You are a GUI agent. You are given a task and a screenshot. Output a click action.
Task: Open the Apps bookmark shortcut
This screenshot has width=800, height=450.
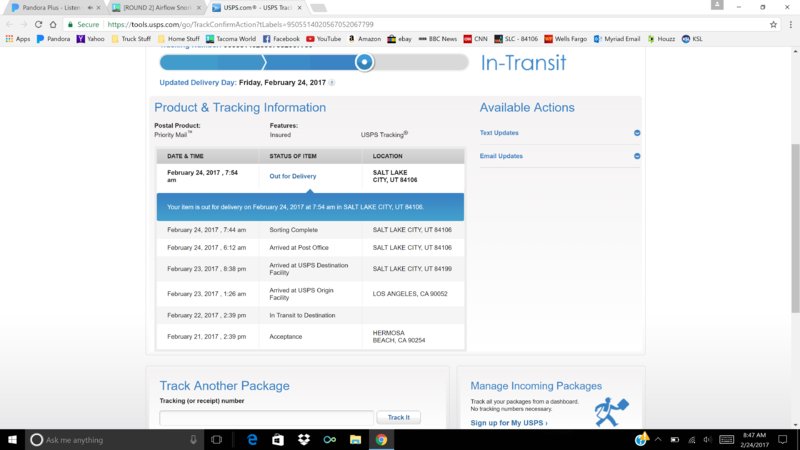18,39
